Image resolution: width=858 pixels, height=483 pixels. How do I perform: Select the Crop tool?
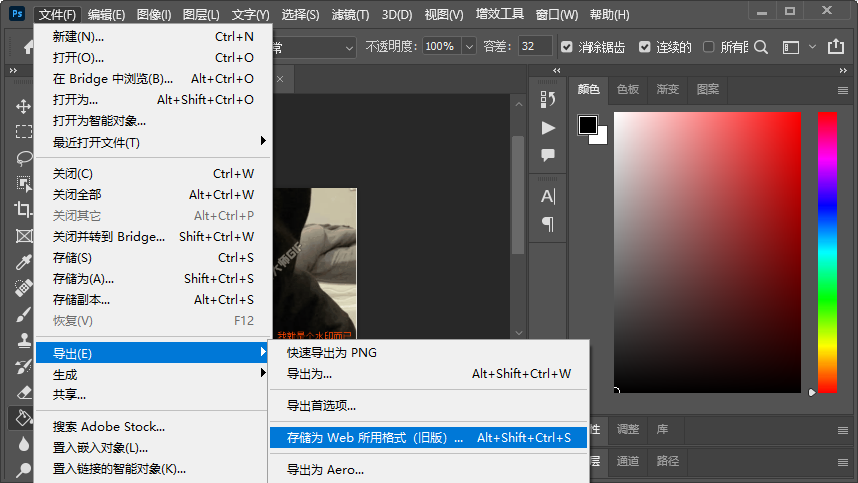pos(23,210)
